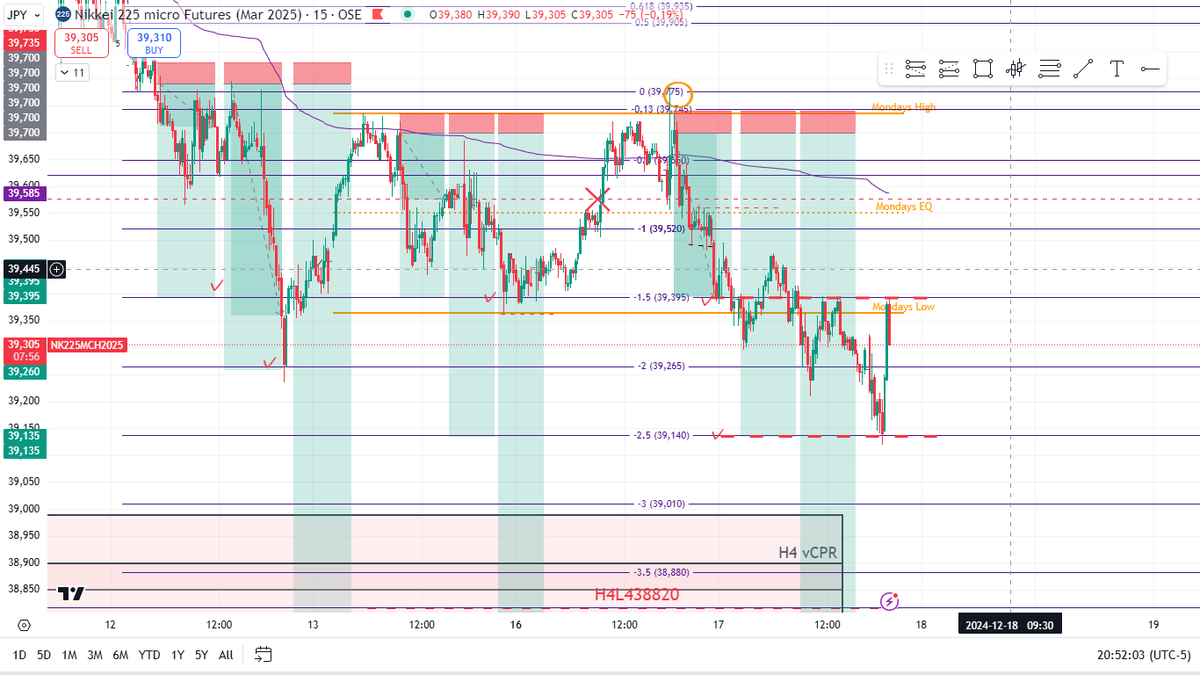The image size is (1200, 675).
Task: Click the purple lightning bolt event icon
Action: click(890, 601)
